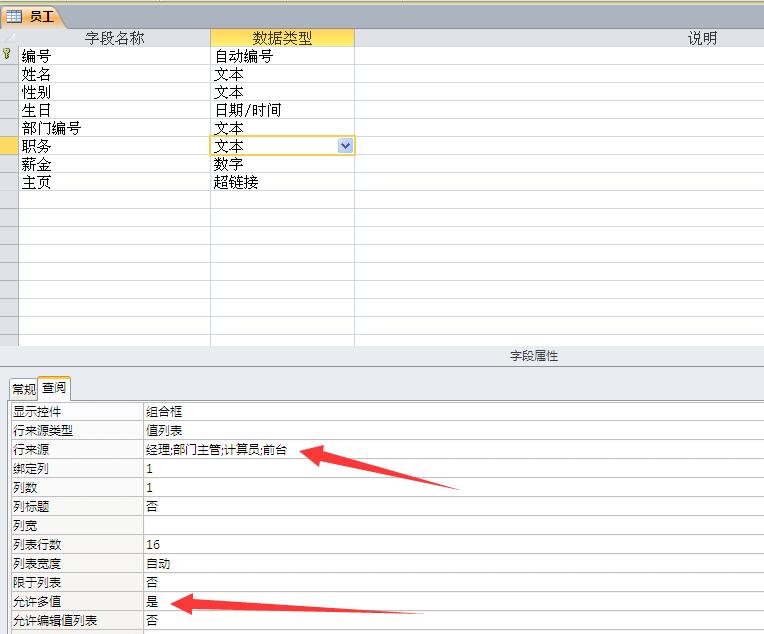Click the empty 列宽 value field
This screenshot has height=634, width=764.
pyautogui.click(x=454, y=526)
